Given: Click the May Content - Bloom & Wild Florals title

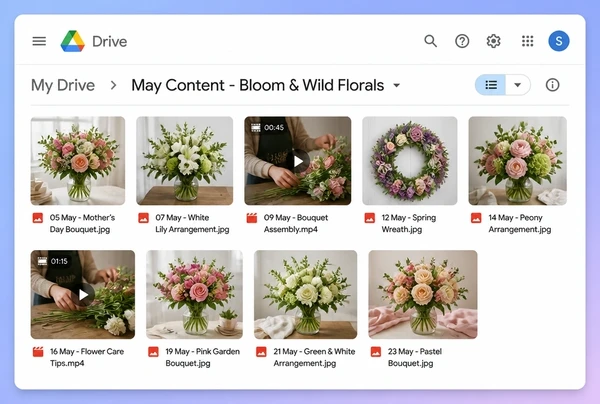Looking at the screenshot, I should tap(258, 85).
